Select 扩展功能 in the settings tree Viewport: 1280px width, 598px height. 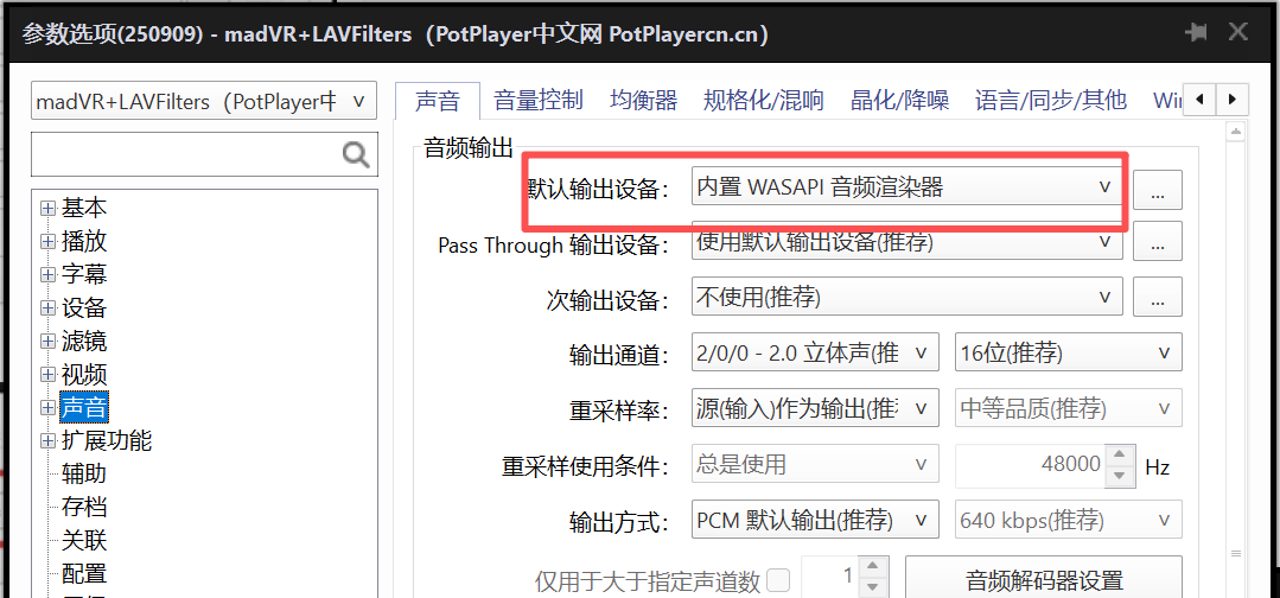point(107,440)
